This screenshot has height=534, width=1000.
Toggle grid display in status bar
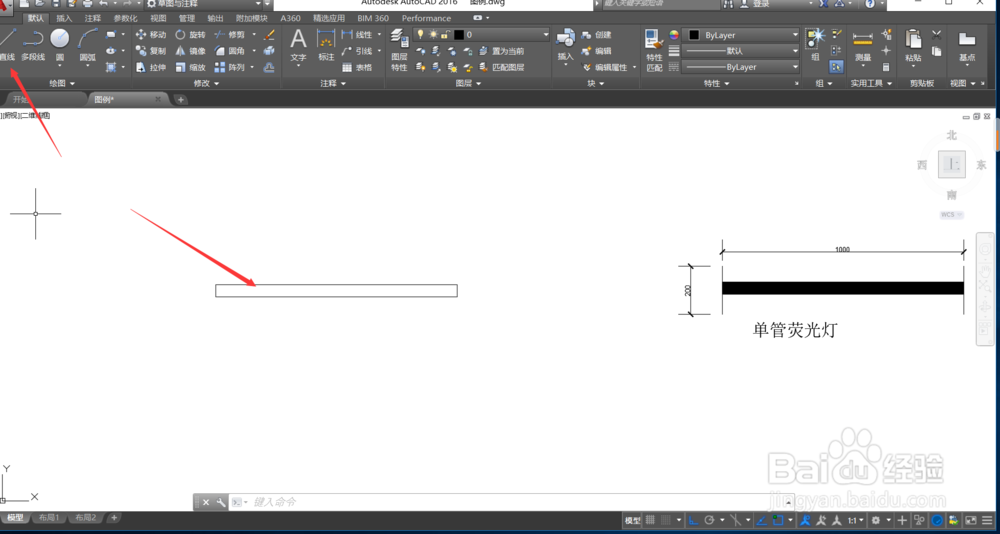click(x=650, y=520)
